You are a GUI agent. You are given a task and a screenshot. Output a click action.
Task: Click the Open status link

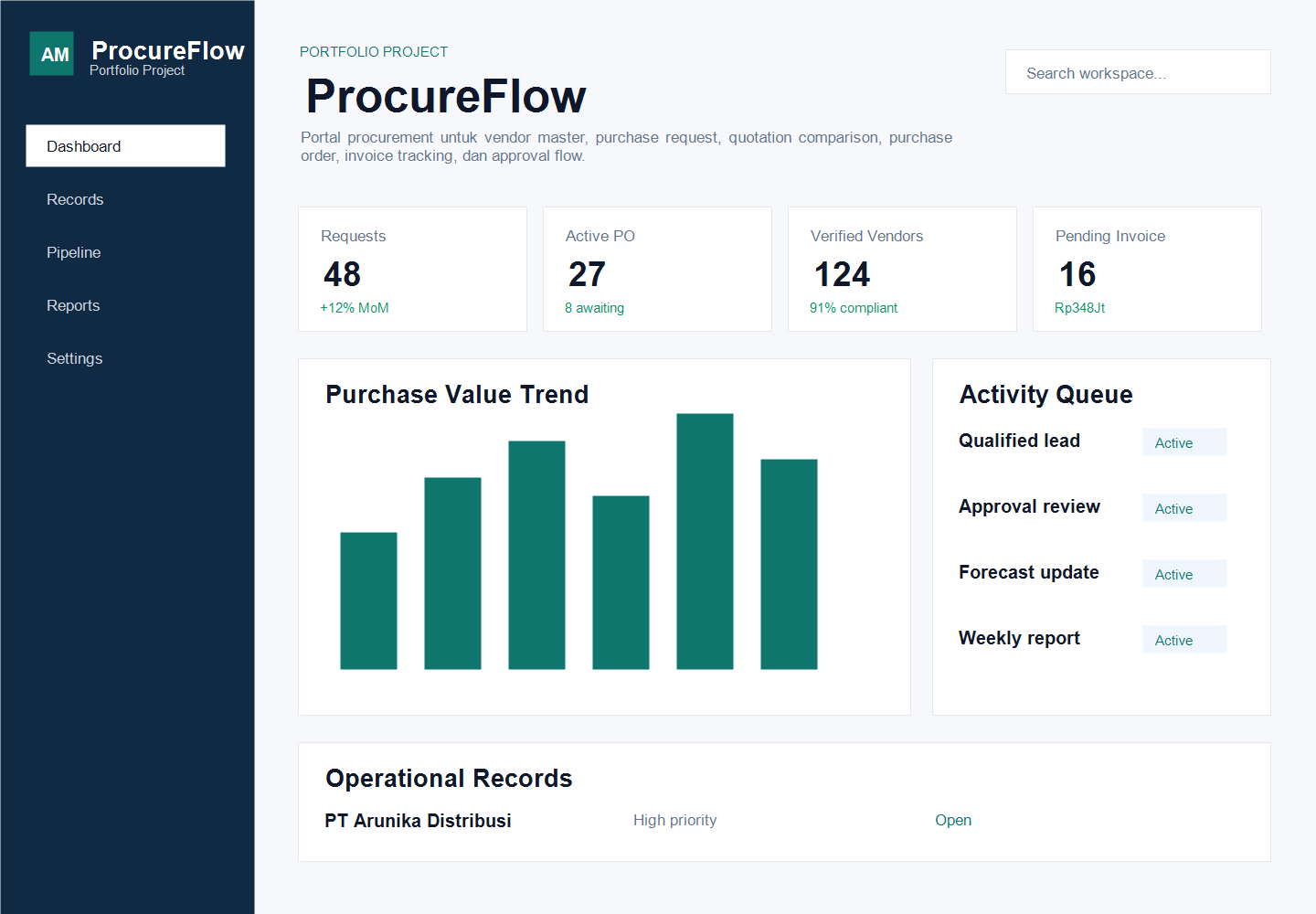(953, 820)
